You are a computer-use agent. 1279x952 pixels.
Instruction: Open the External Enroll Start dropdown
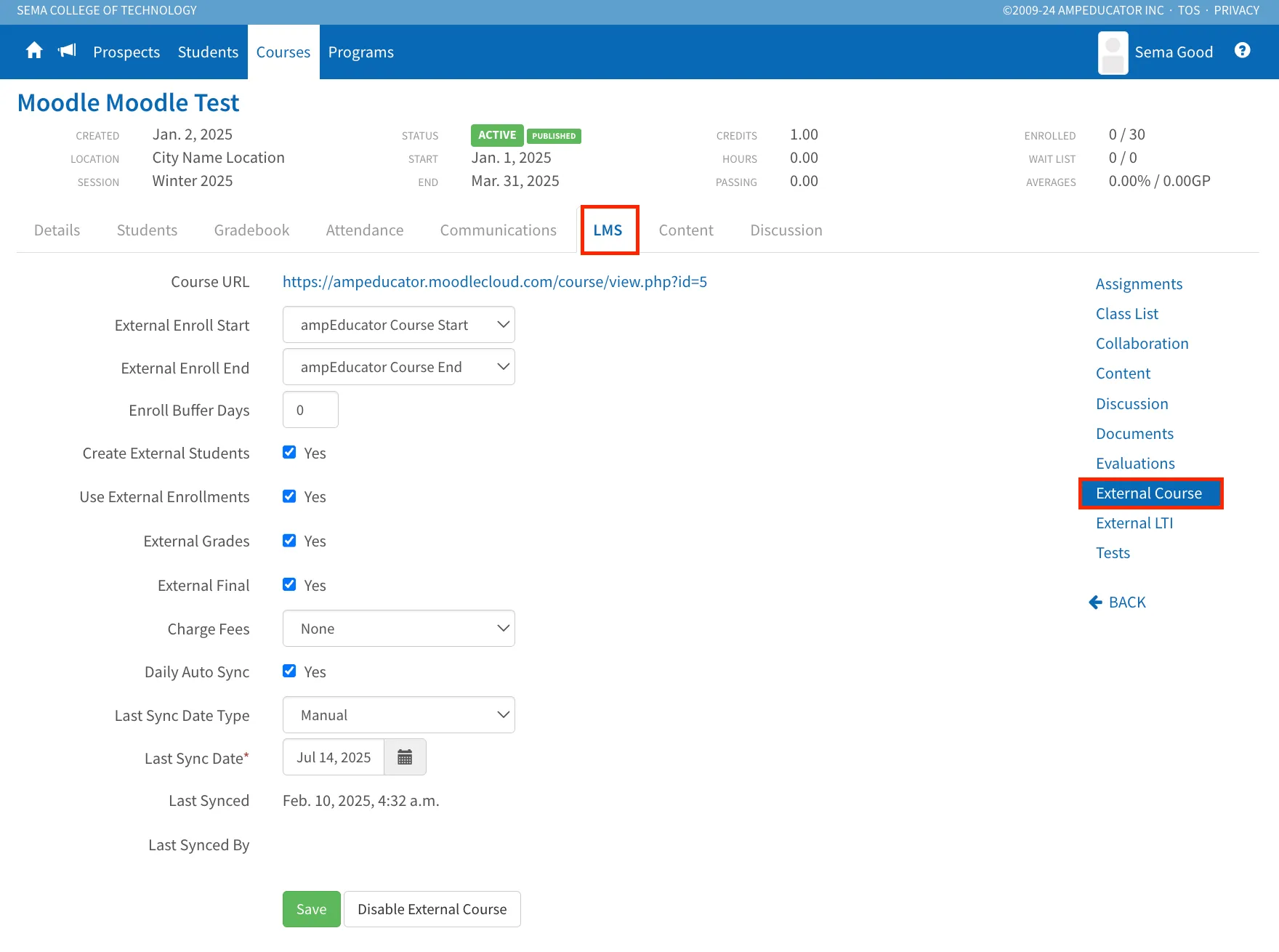pyautogui.click(x=399, y=325)
